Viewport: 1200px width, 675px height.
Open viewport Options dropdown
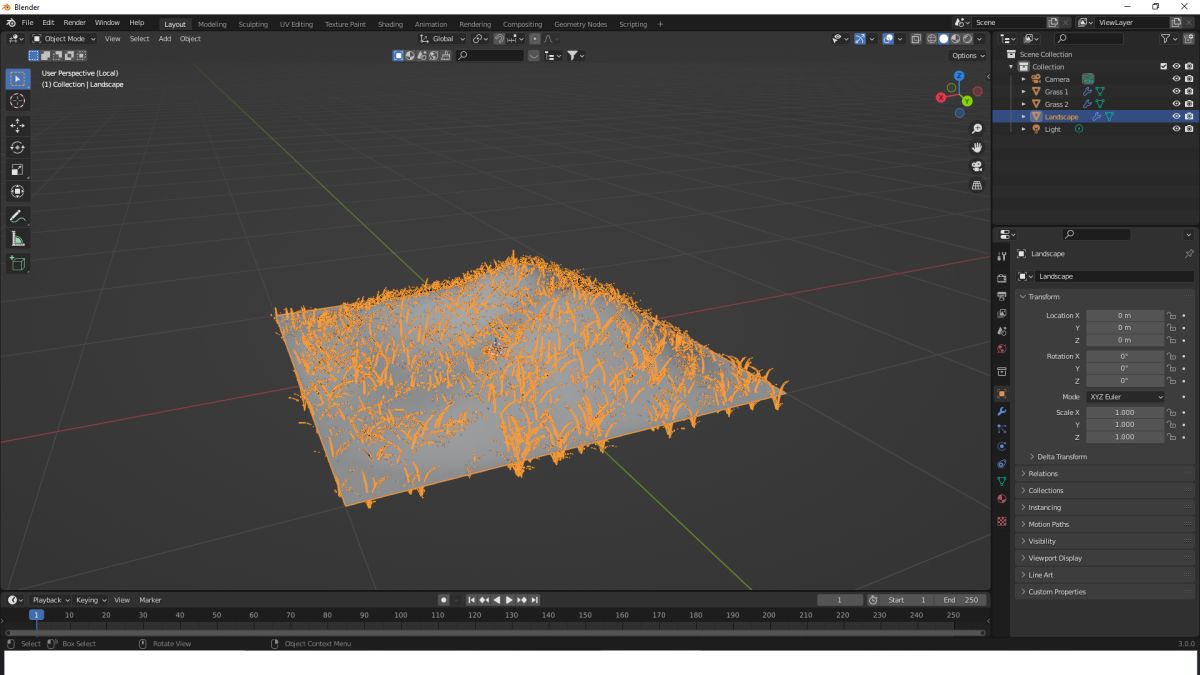pyautogui.click(x=968, y=56)
